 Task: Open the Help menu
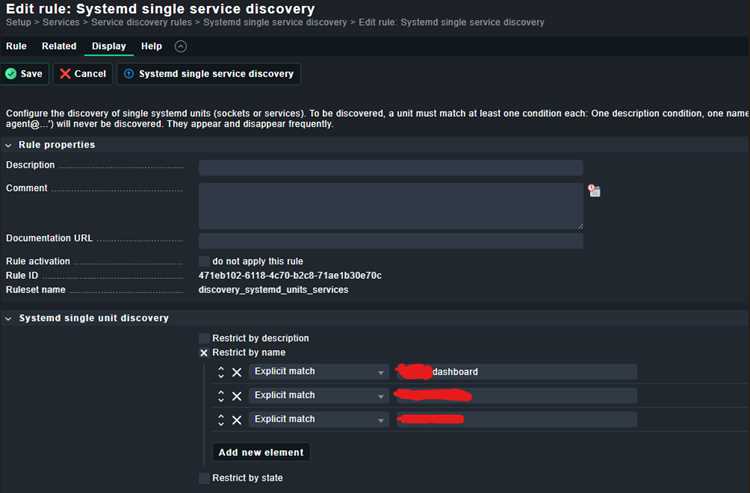pyautogui.click(x=151, y=46)
